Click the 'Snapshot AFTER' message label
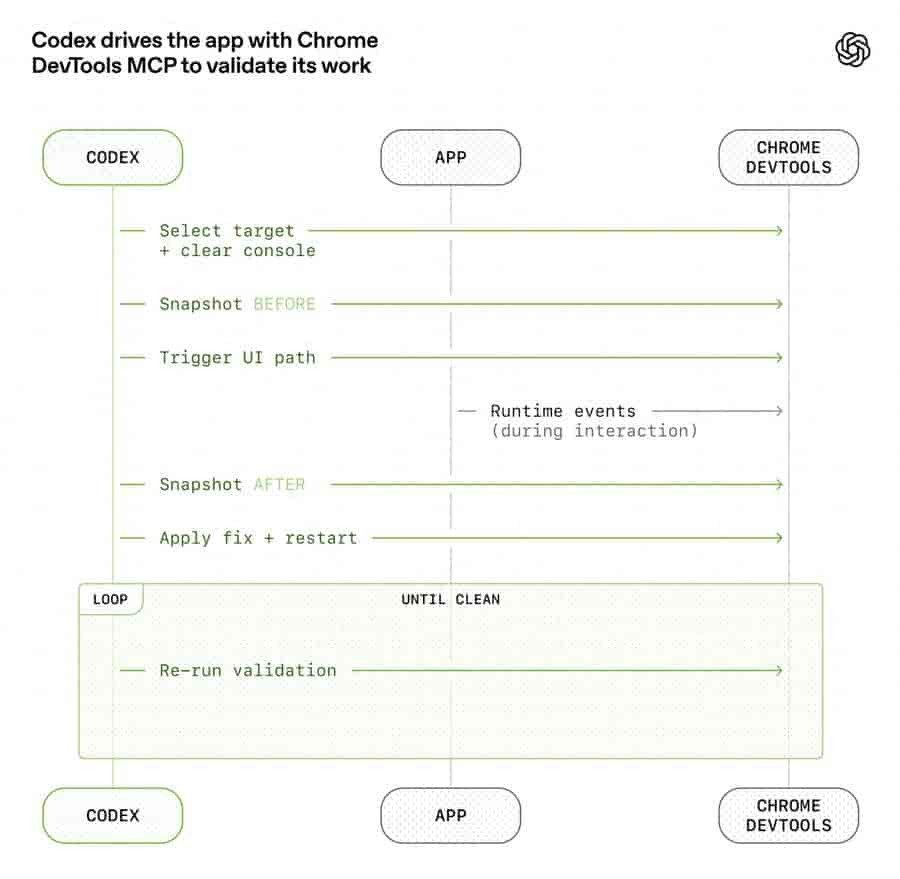This screenshot has height=879, width=900. click(232, 485)
